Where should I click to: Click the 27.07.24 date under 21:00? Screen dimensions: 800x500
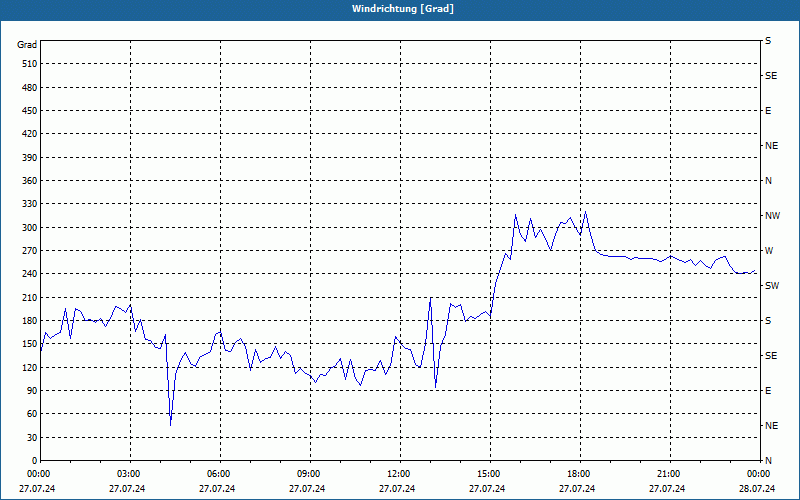click(667, 489)
